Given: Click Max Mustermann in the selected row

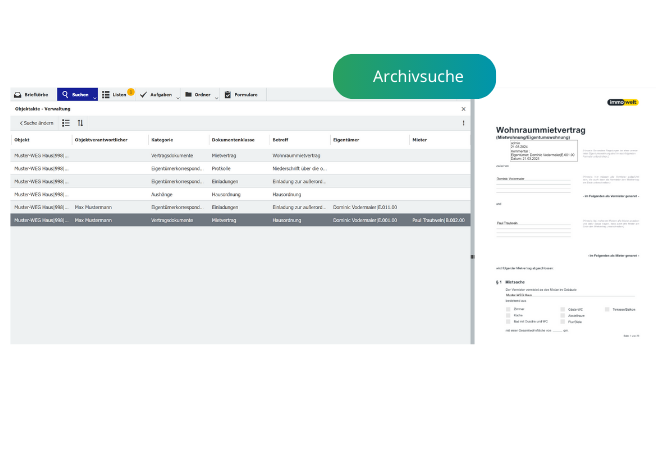Looking at the screenshot, I should [x=93, y=220].
